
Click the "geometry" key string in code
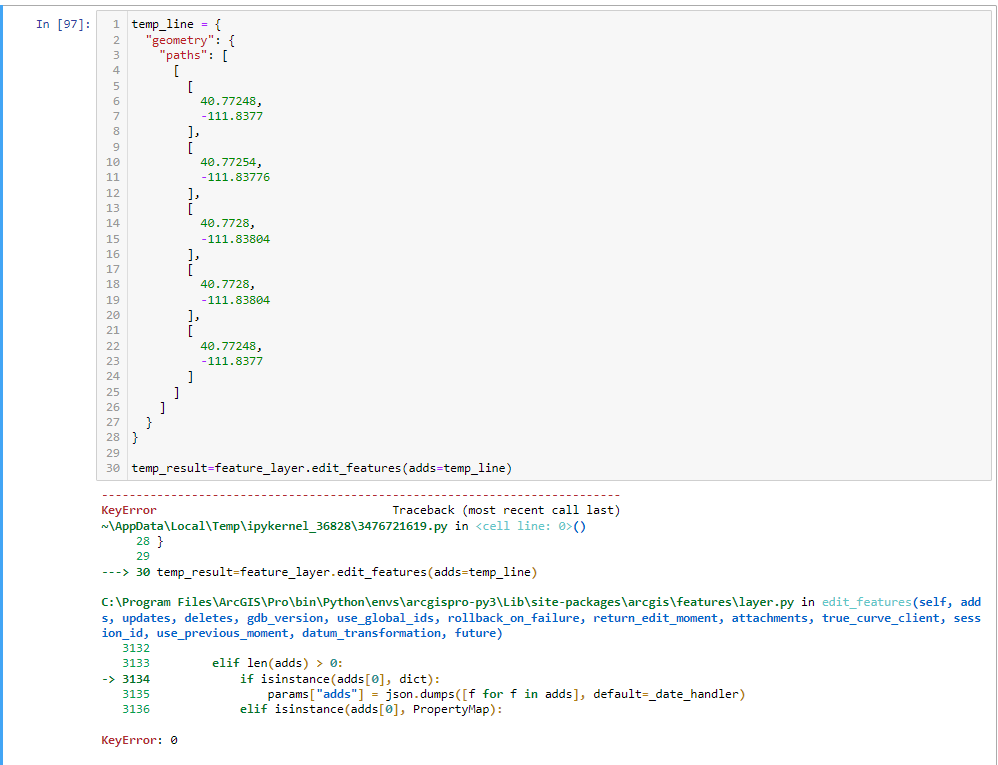(179, 39)
